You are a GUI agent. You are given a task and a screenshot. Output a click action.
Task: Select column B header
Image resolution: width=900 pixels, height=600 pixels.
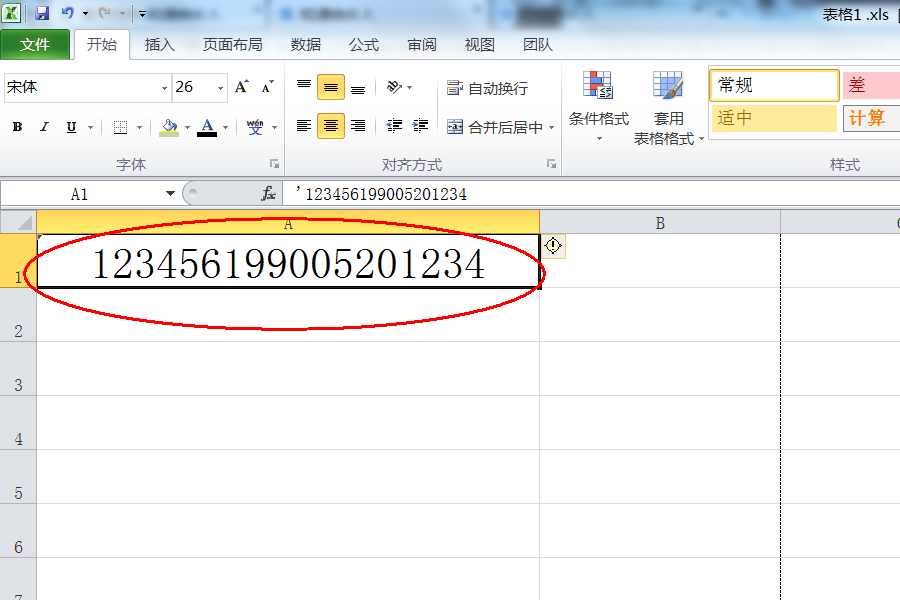[x=660, y=222]
